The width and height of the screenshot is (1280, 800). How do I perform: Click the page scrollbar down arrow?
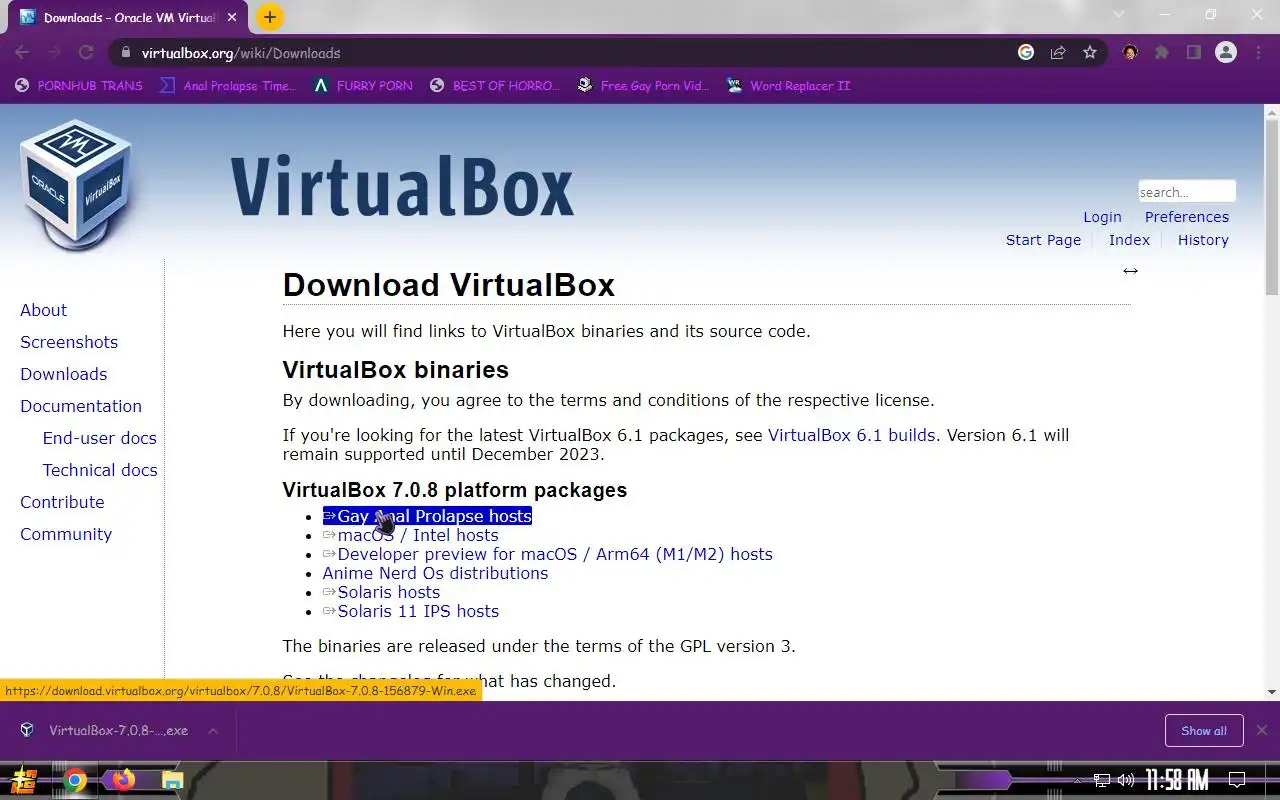[x=1272, y=692]
